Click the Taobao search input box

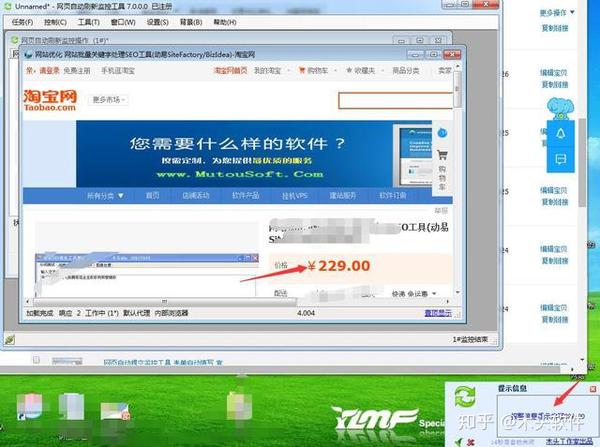395,101
